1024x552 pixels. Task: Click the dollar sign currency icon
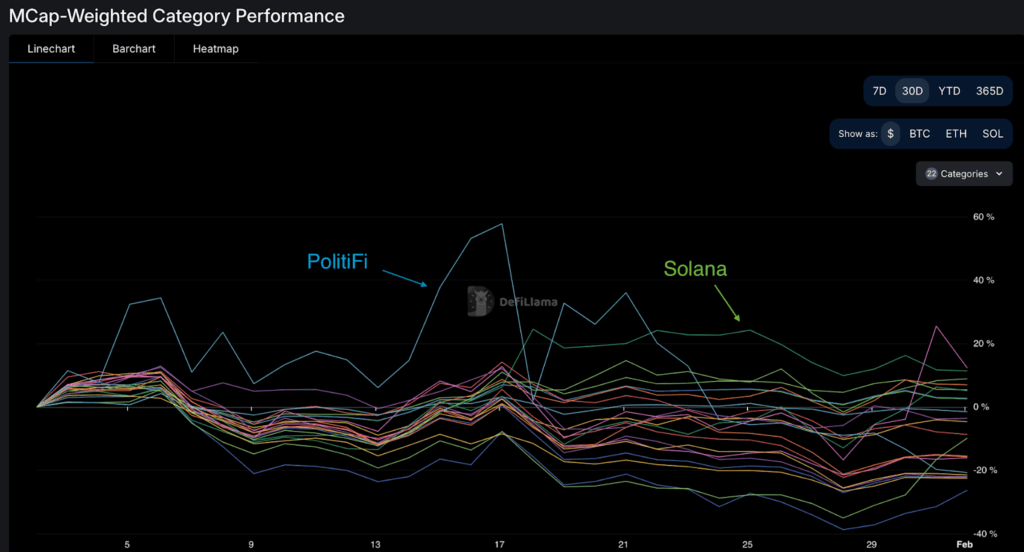pyautogui.click(x=890, y=133)
